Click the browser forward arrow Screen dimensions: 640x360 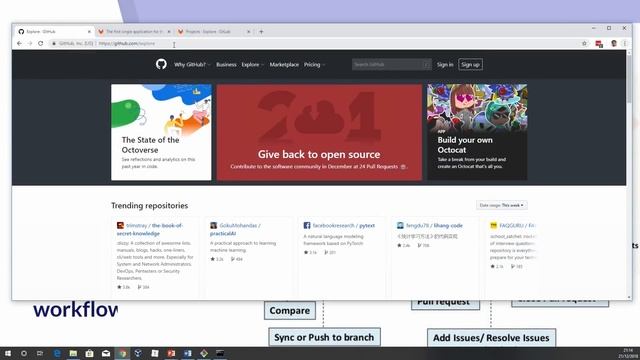tap(30, 43)
